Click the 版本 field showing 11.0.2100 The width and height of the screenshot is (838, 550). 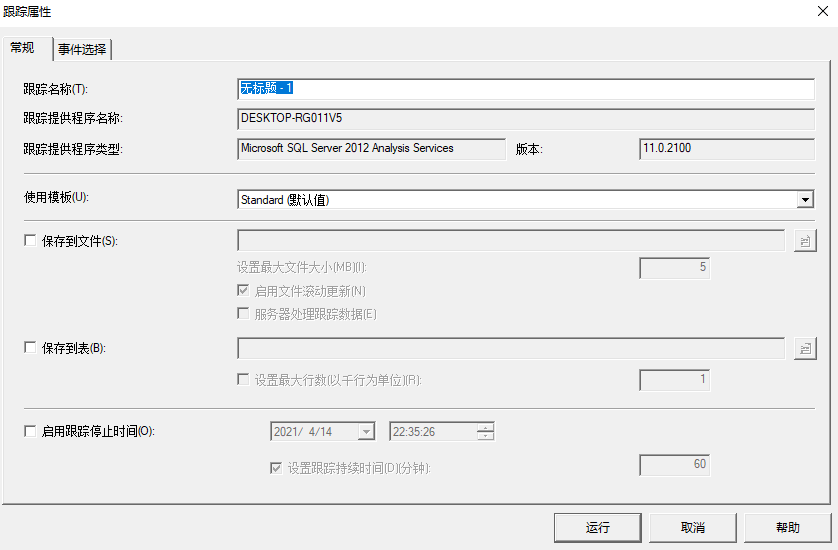727,149
